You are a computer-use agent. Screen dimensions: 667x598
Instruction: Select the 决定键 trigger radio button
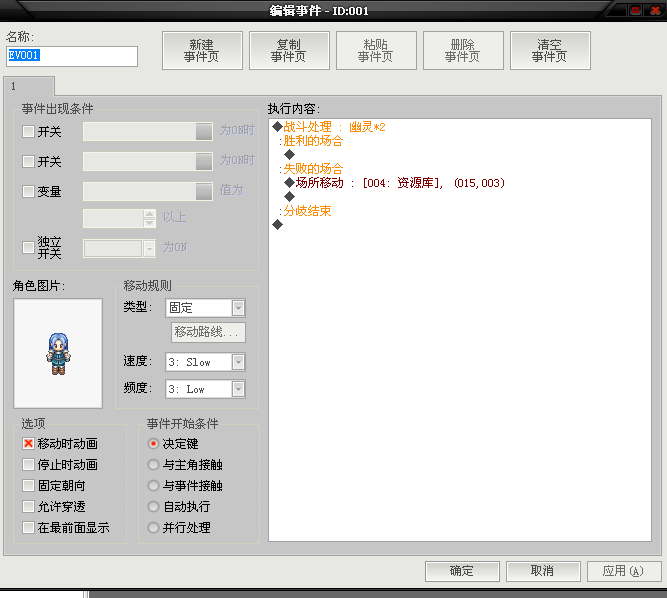coord(153,444)
